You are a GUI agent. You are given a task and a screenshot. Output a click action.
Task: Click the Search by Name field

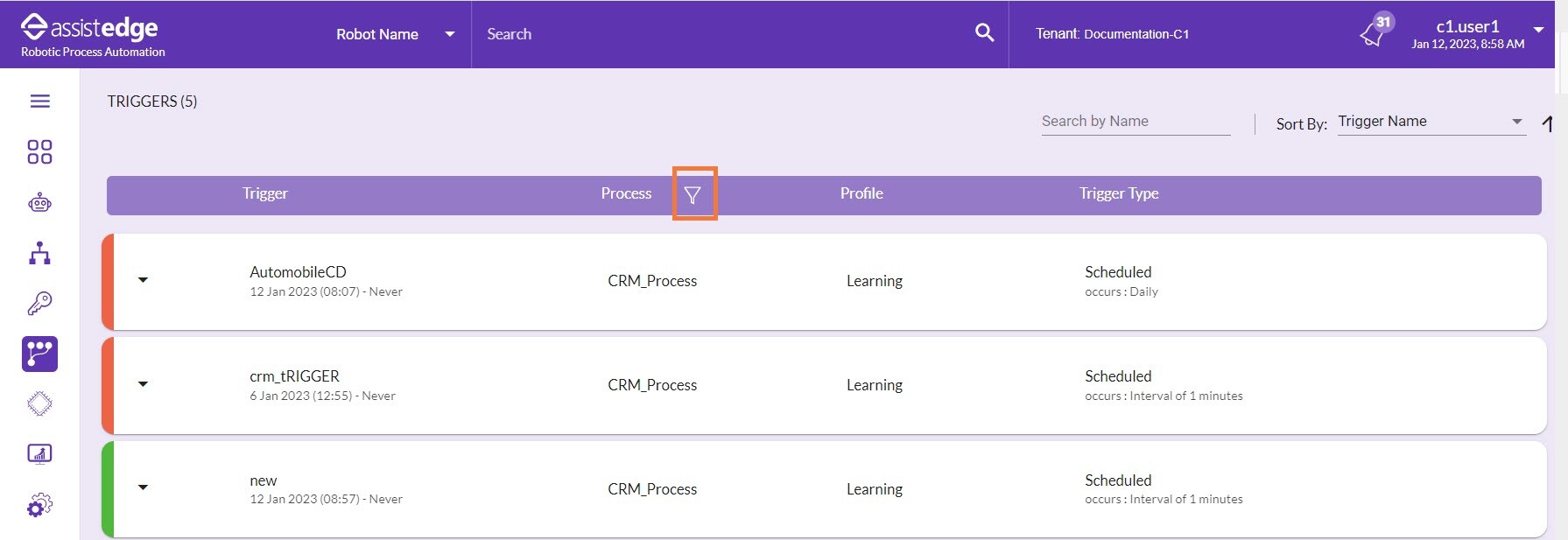coord(1135,122)
